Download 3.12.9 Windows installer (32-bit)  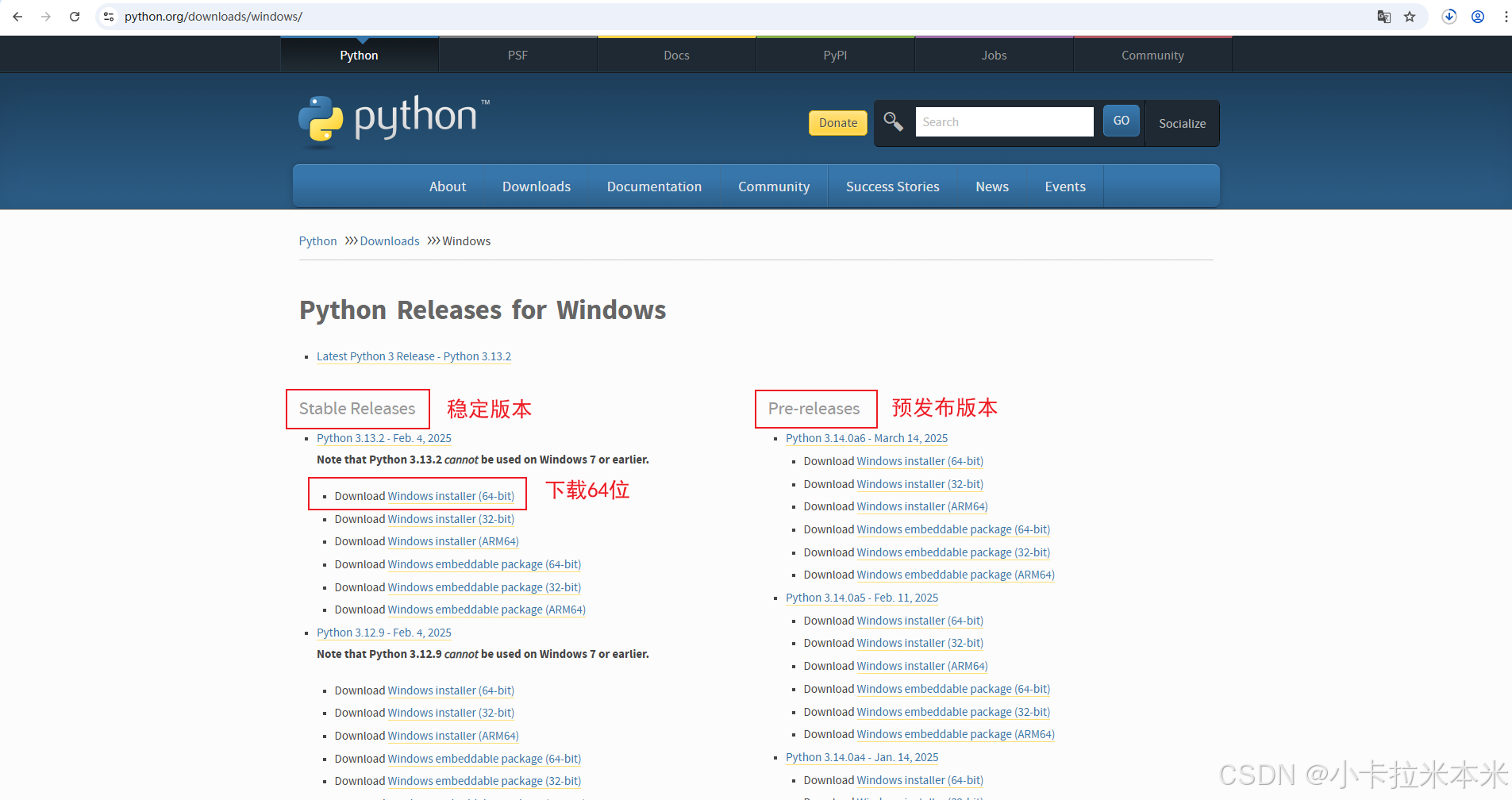pos(451,713)
